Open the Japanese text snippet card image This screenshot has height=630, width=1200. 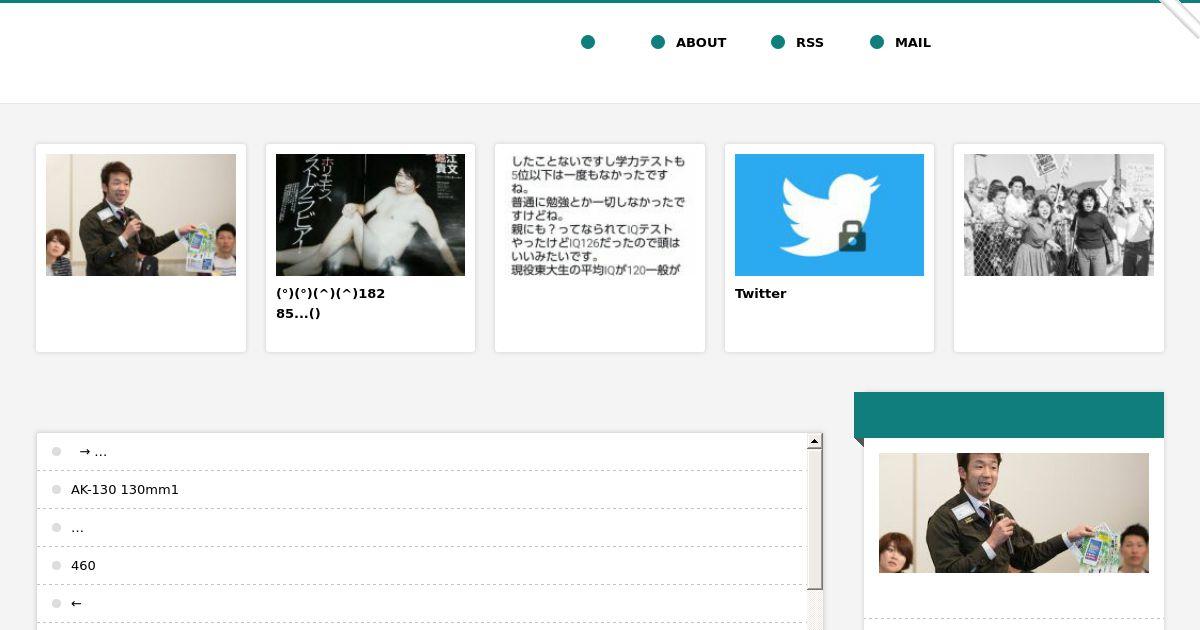[x=599, y=215]
